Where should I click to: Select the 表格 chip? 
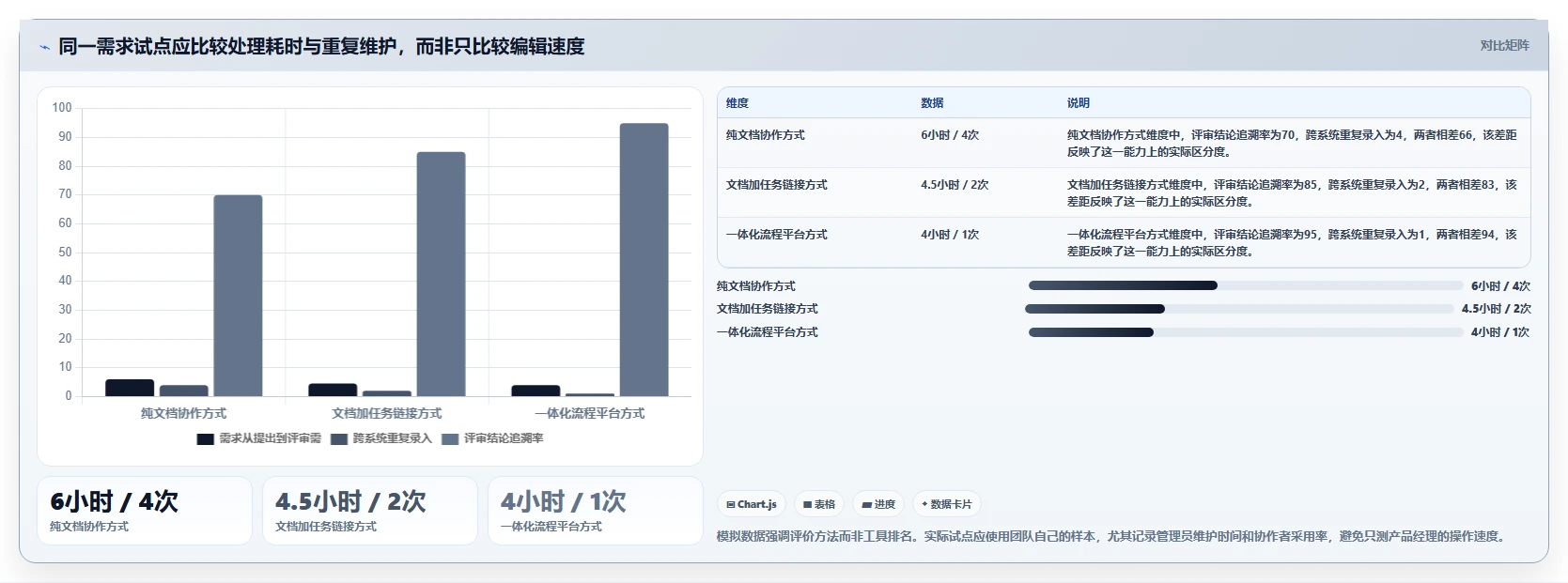click(x=819, y=504)
